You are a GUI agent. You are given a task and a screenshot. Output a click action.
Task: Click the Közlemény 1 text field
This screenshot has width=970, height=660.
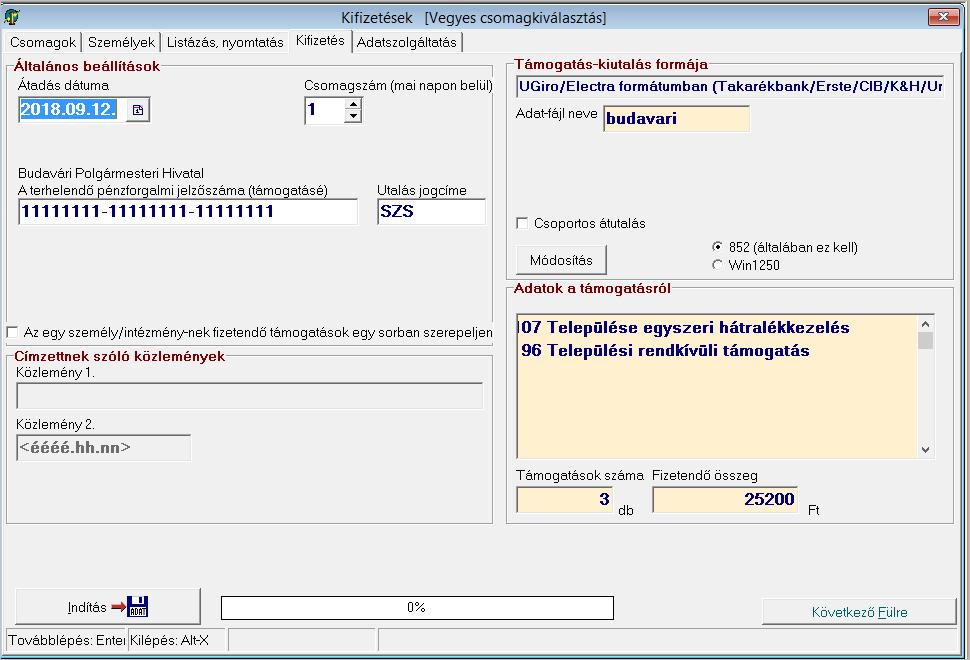(249, 396)
